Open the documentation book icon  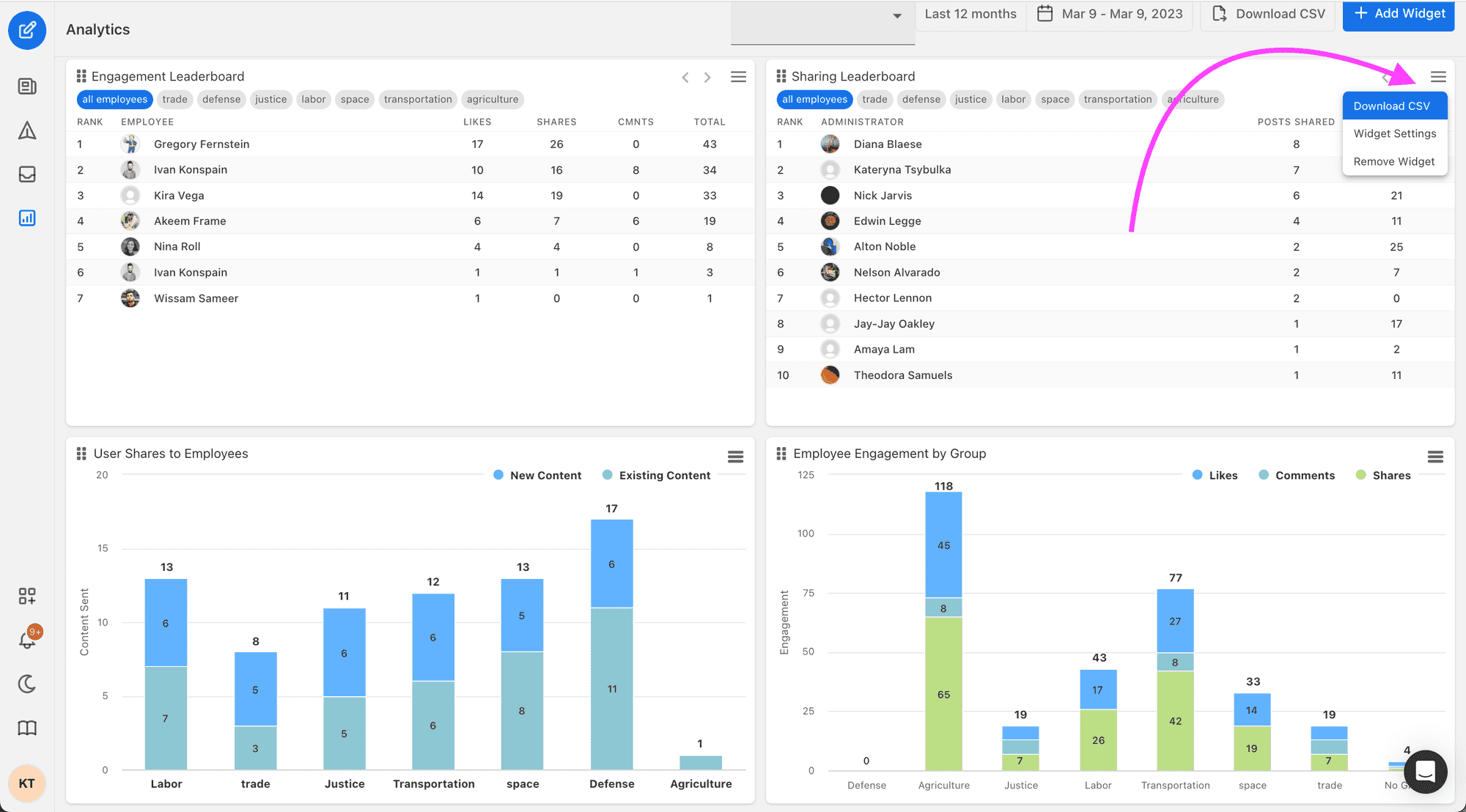tap(27, 728)
